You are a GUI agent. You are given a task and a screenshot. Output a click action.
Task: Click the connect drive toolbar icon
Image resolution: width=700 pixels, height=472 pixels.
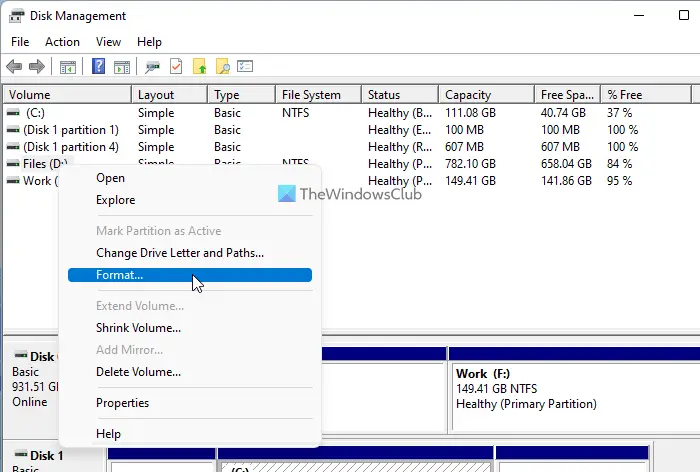coord(152,67)
